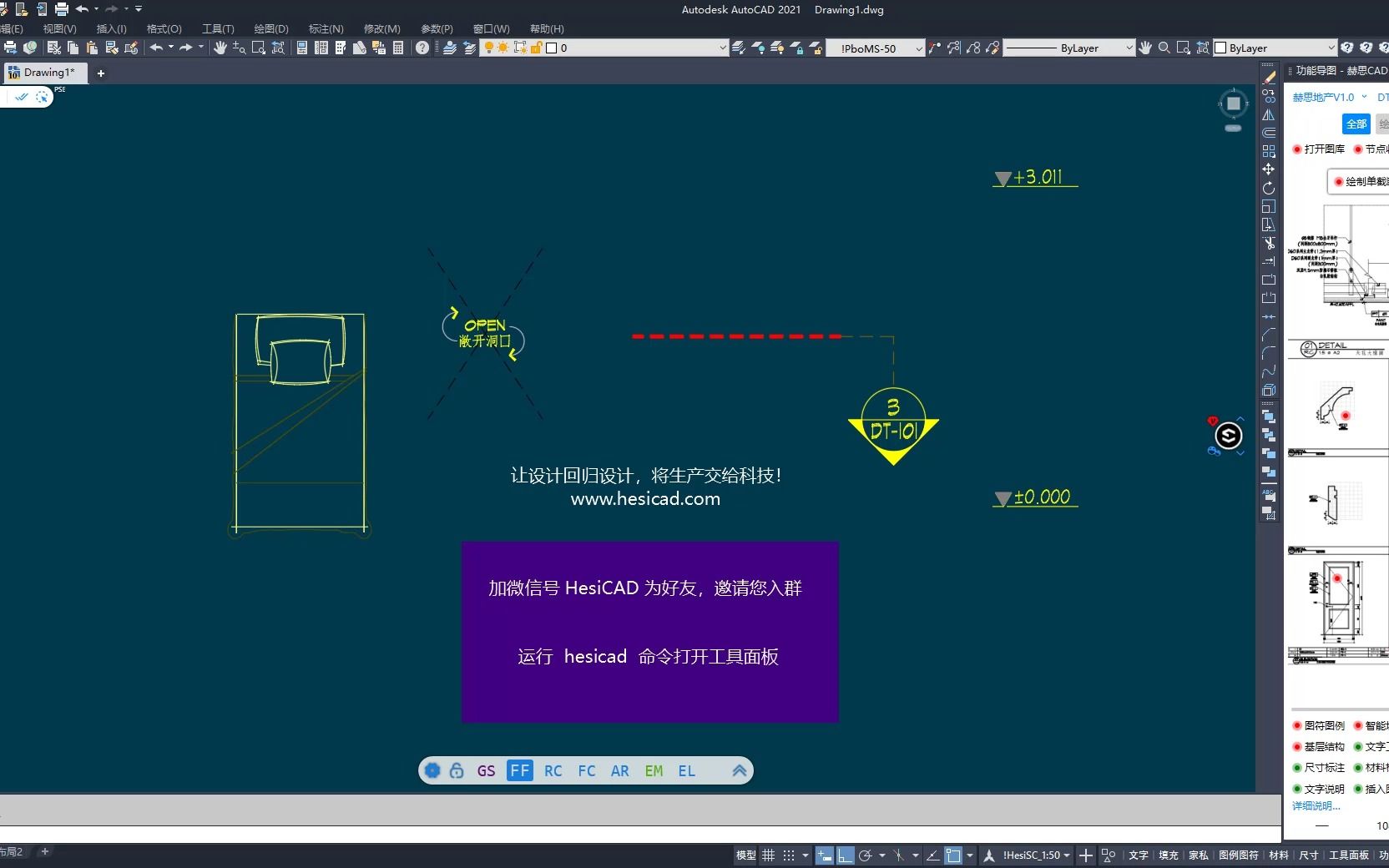The height and width of the screenshot is (868, 1389).
Task: Select the Move tool in the modify toolbar
Action: pos(1269,169)
